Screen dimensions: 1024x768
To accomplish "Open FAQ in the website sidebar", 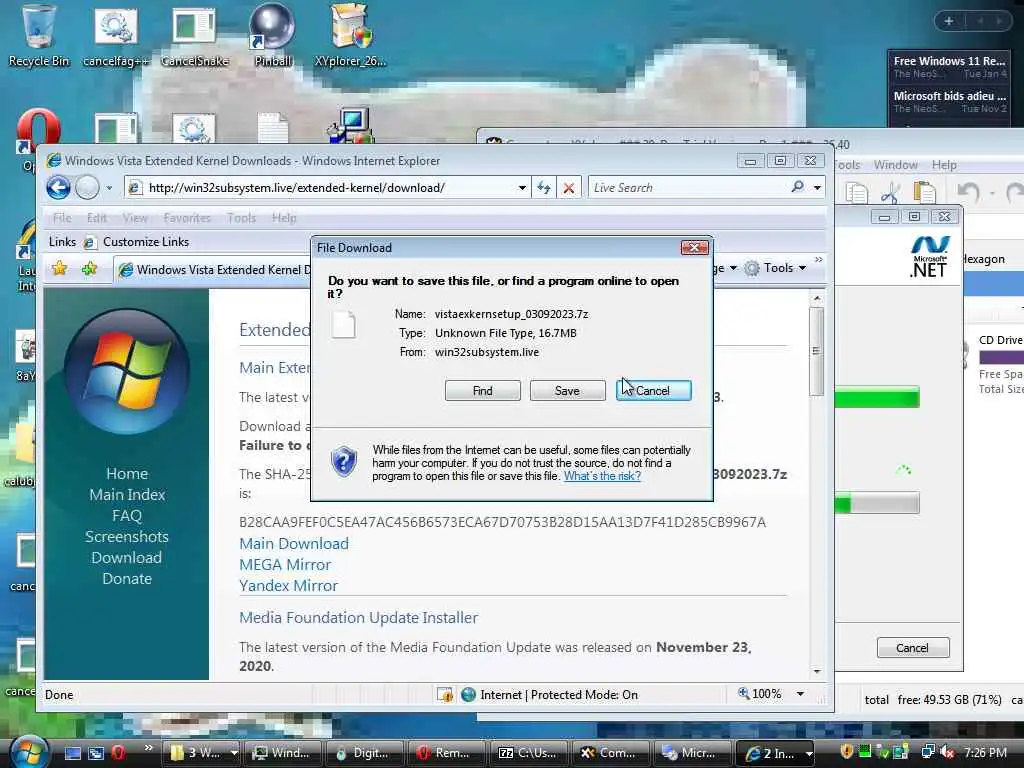I will tap(127, 515).
